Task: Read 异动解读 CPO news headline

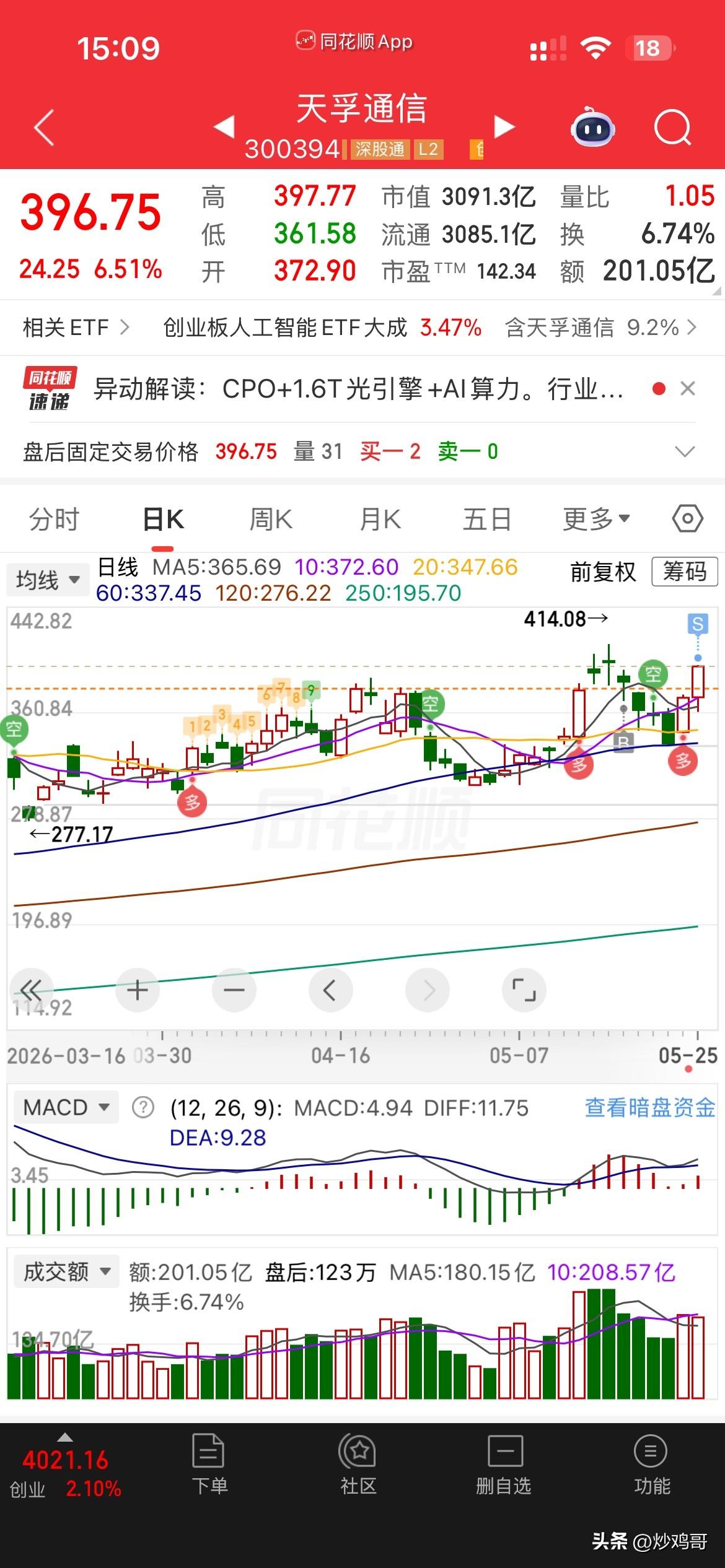Action: (358, 390)
